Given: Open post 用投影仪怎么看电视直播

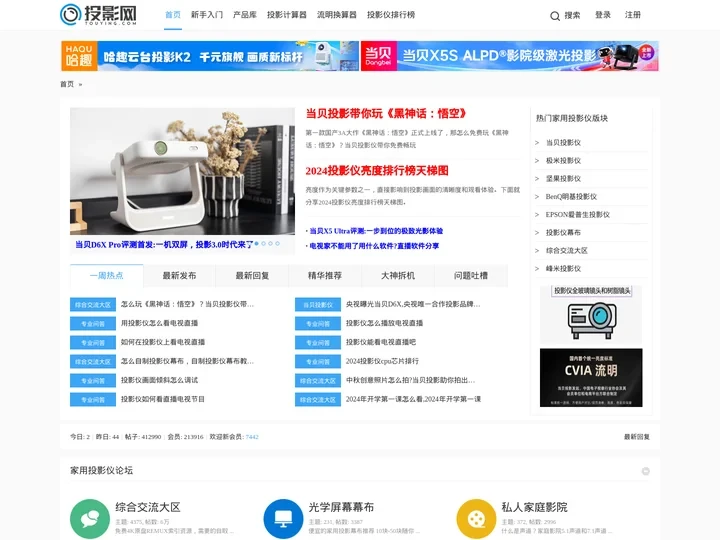Looking at the screenshot, I should pos(159,323).
